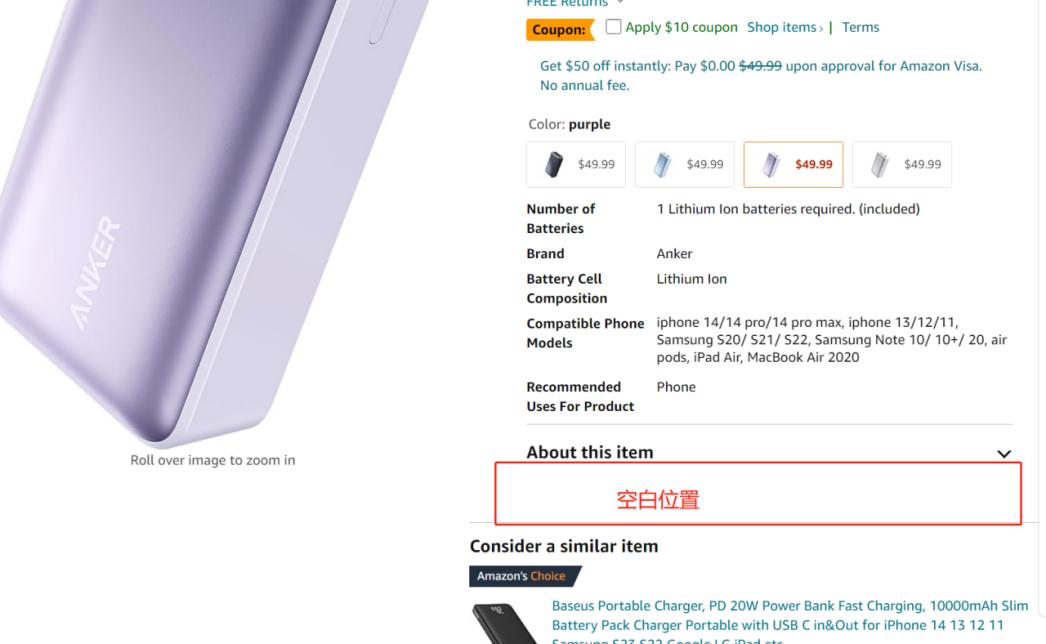Expand the FREE Returns dropdown arrow
Viewport: 1046px width, 644px height.
620,3
